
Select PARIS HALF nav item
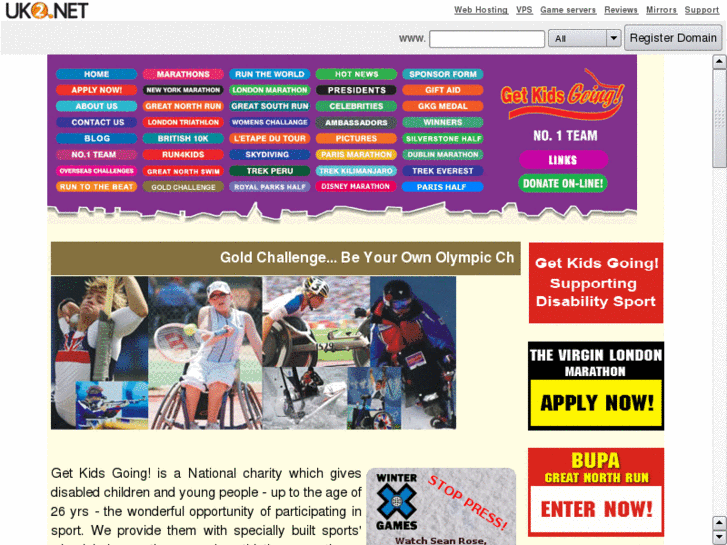click(x=443, y=187)
